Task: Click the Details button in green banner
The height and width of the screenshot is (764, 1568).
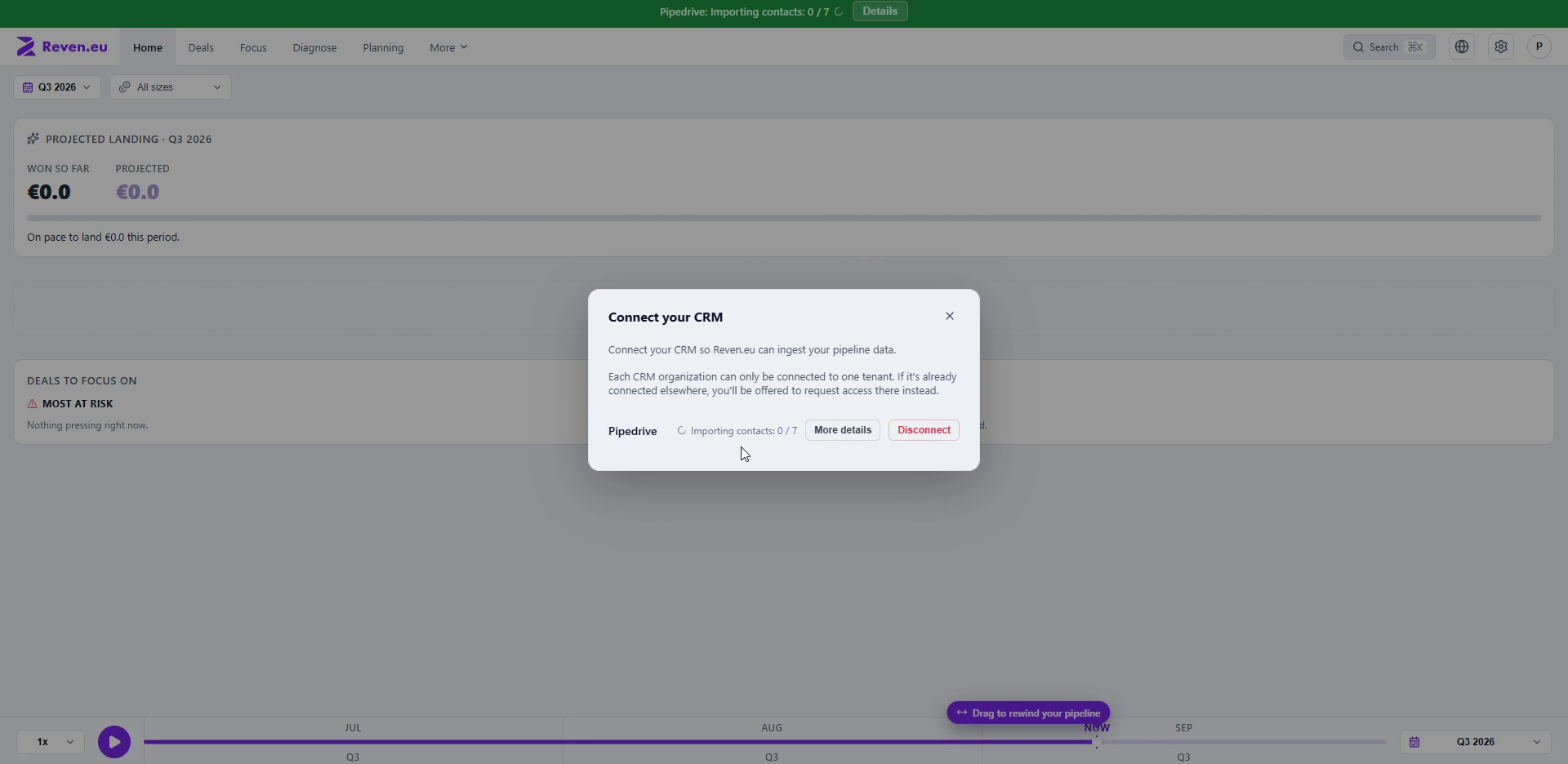Action: pos(880,11)
